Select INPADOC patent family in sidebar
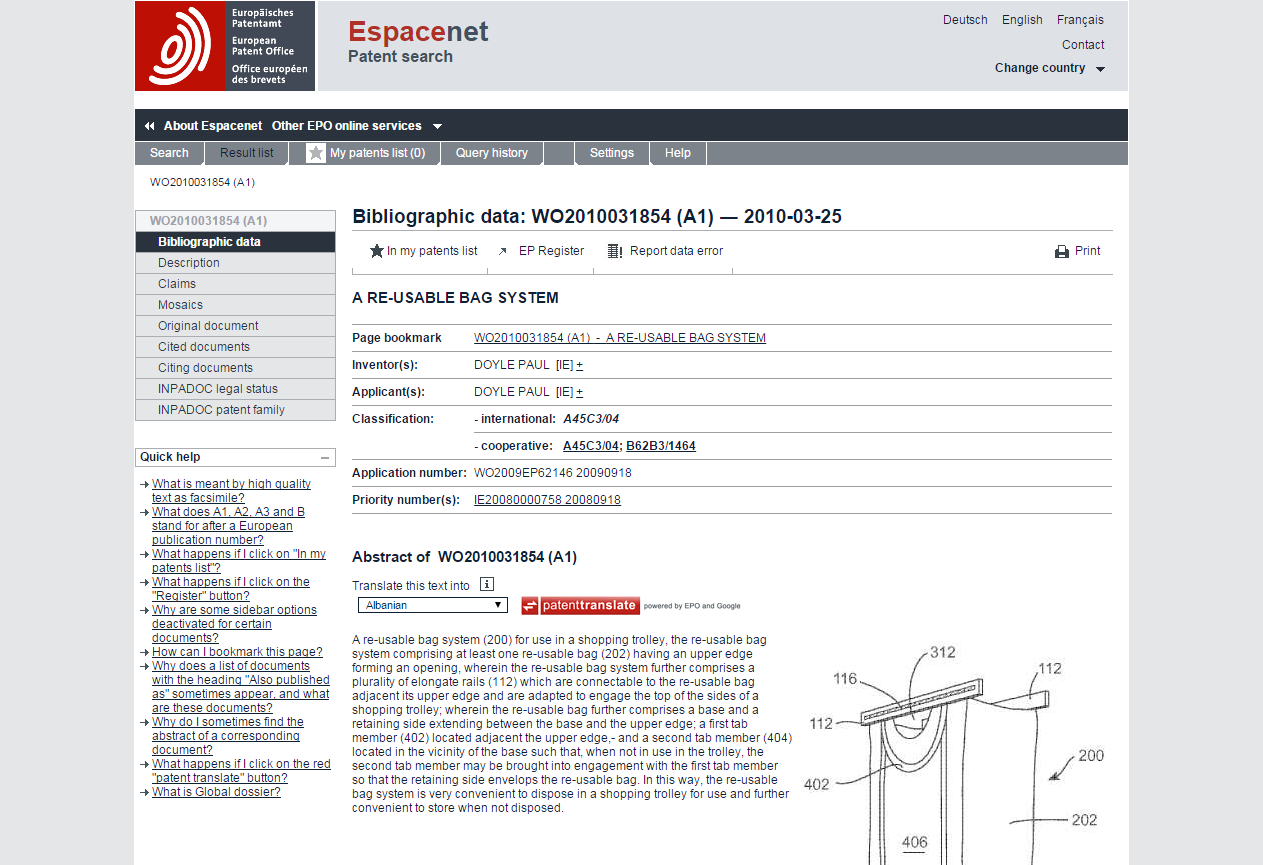1263x865 pixels. pyautogui.click(x=235, y=410)
